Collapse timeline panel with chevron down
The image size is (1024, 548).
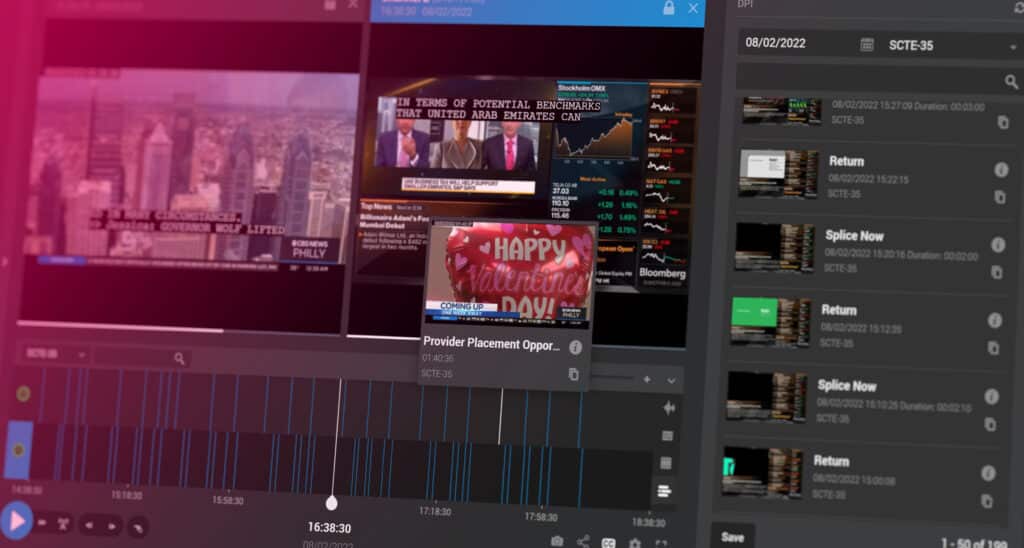tap(671, 381)
